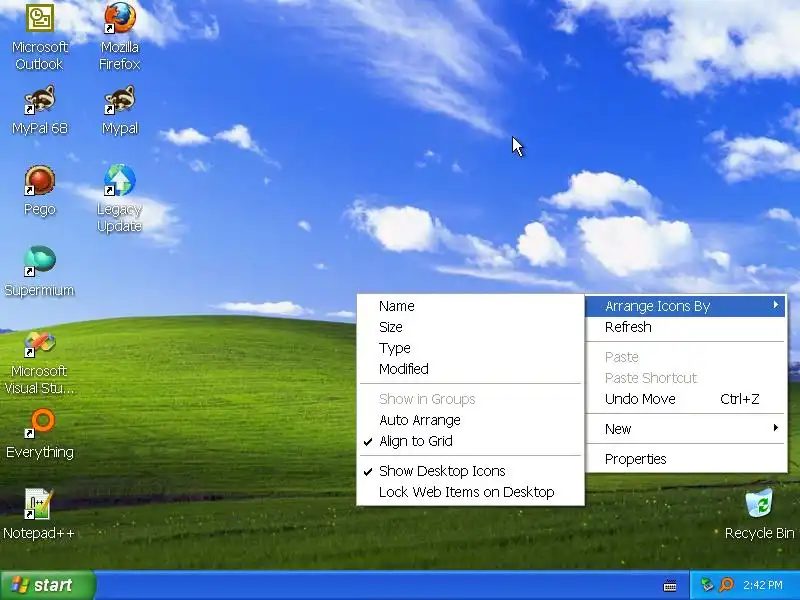Viewport: 800px width, 600px height.
Task: Select the MyPal 68 desktop shortcut
Action: tap(40, 100)
